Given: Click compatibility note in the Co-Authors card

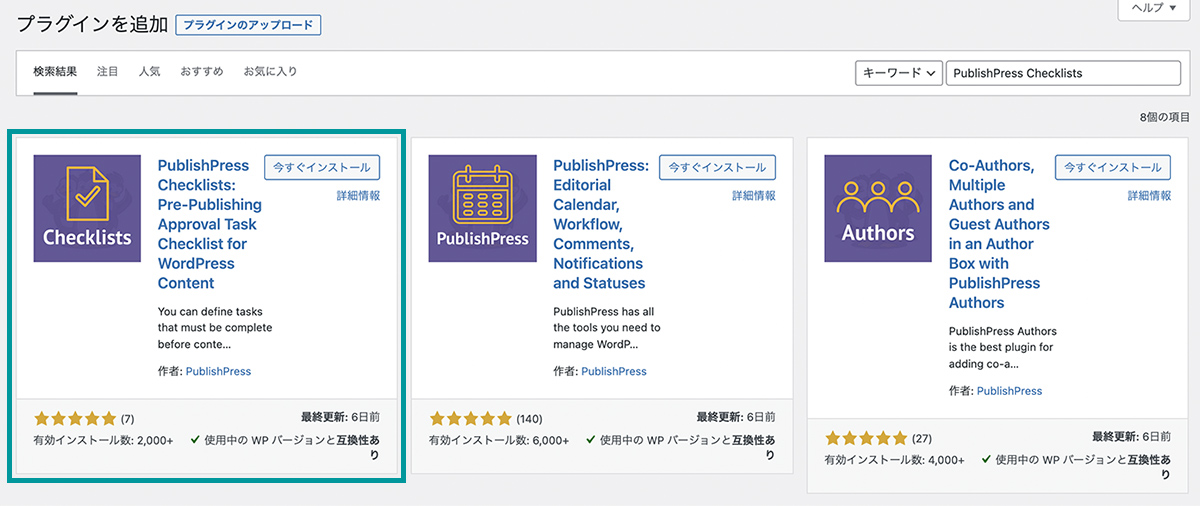Looking at the screenshot, I should (1076, 467).
